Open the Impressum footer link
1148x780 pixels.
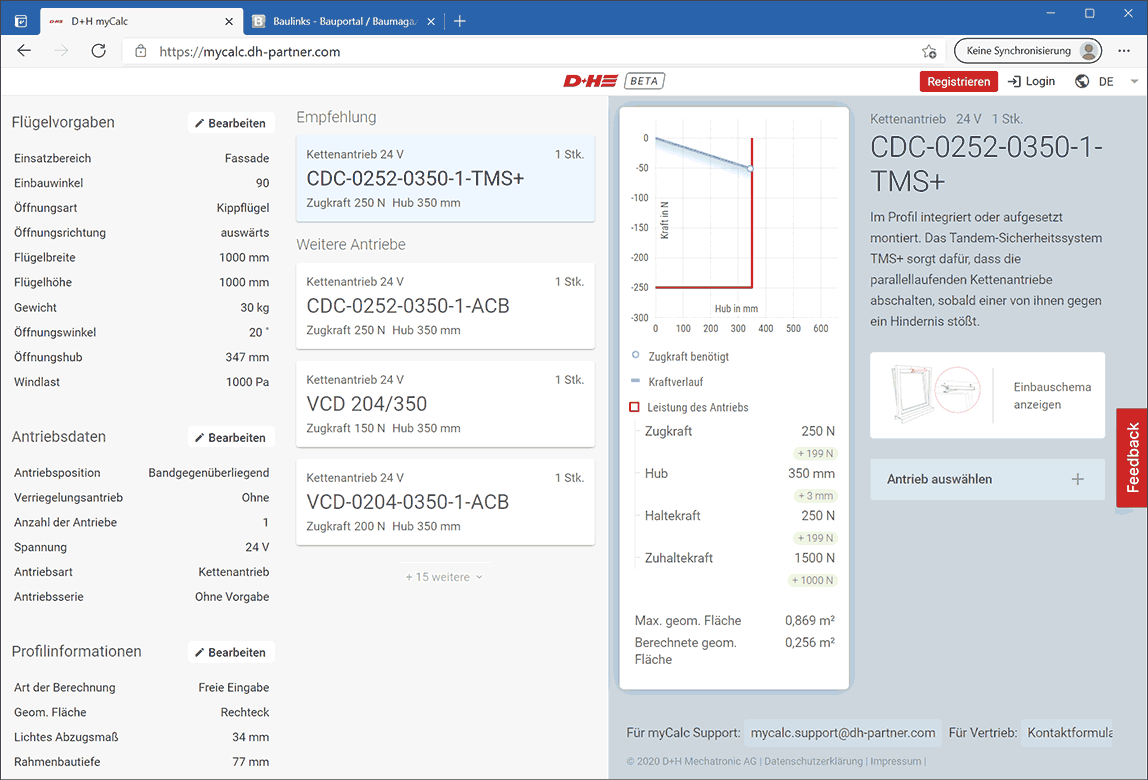[x=895, y=761]
